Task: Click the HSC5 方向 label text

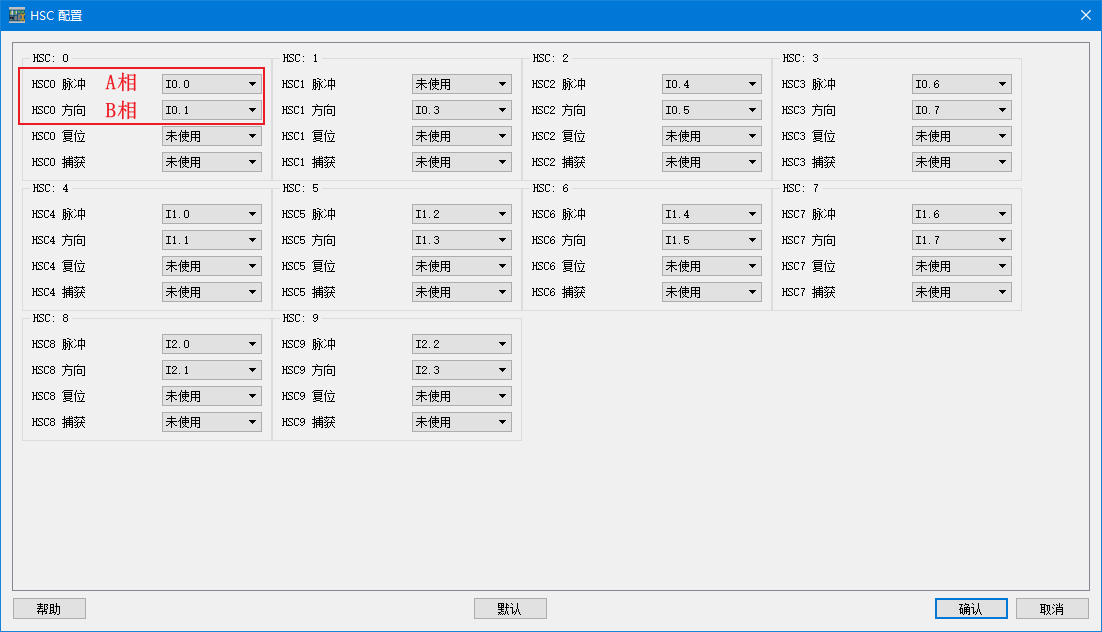Action: pyautogui.click(x=309, y=240)
